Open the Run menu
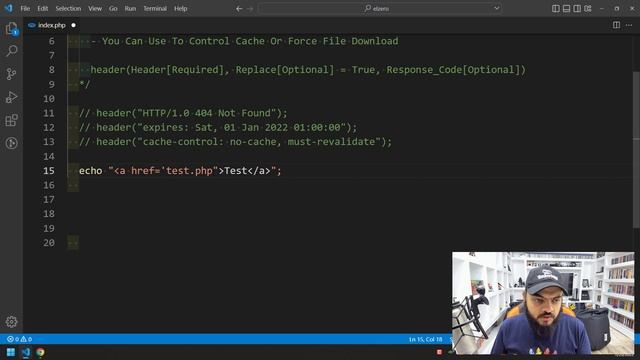 tap(130, 9)
